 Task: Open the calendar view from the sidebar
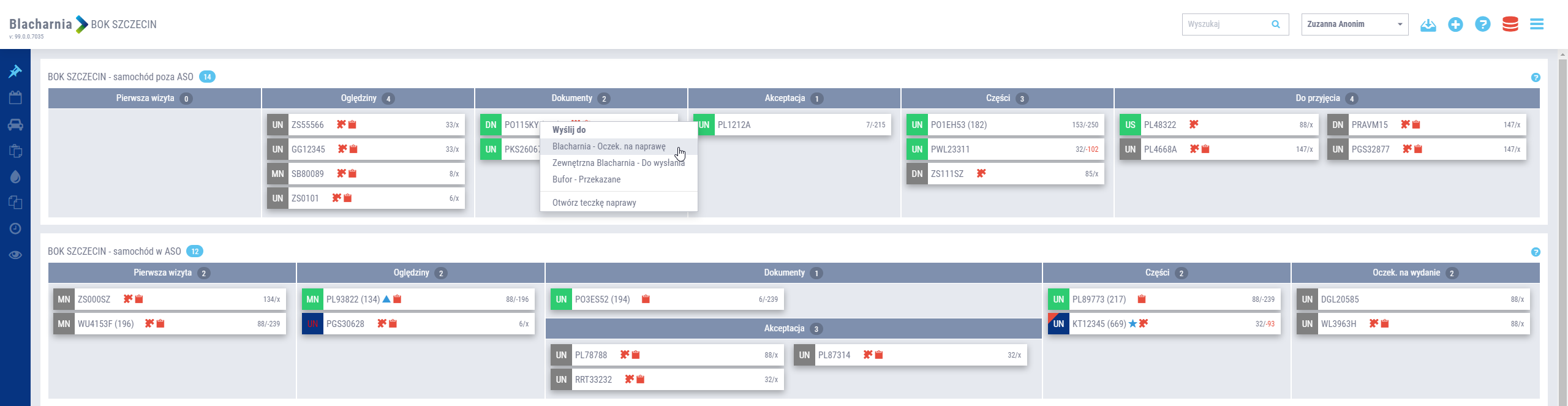tap(15, 98)
